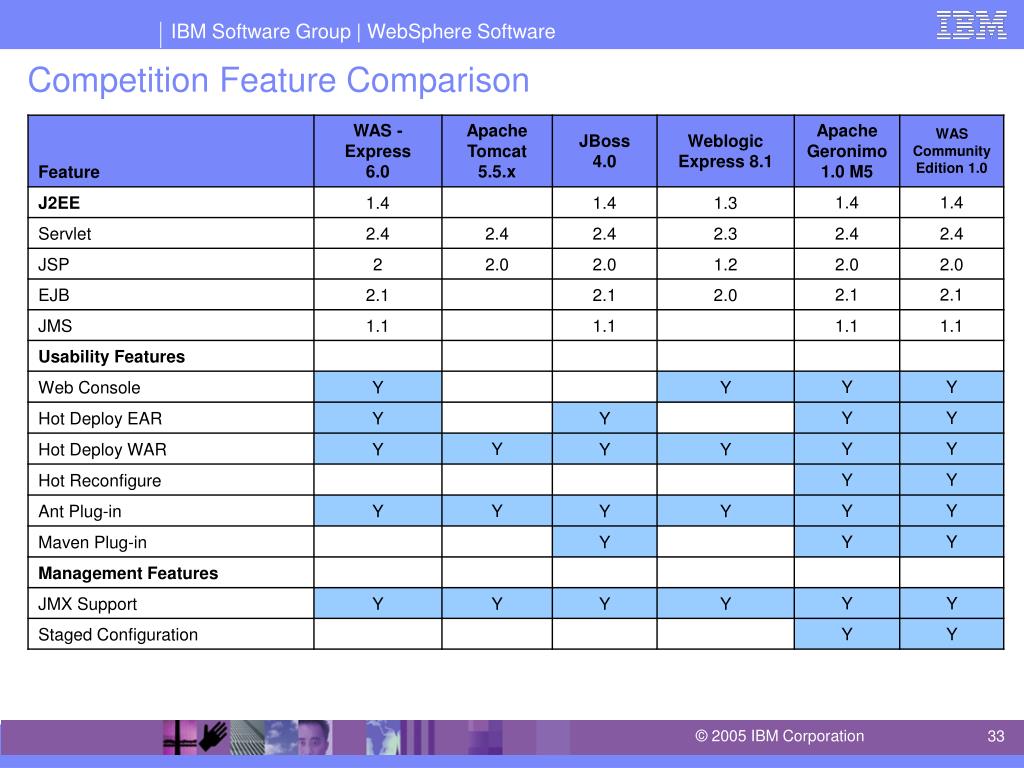Select the 'Hot Deploy WAR' row label

(103, 449)
